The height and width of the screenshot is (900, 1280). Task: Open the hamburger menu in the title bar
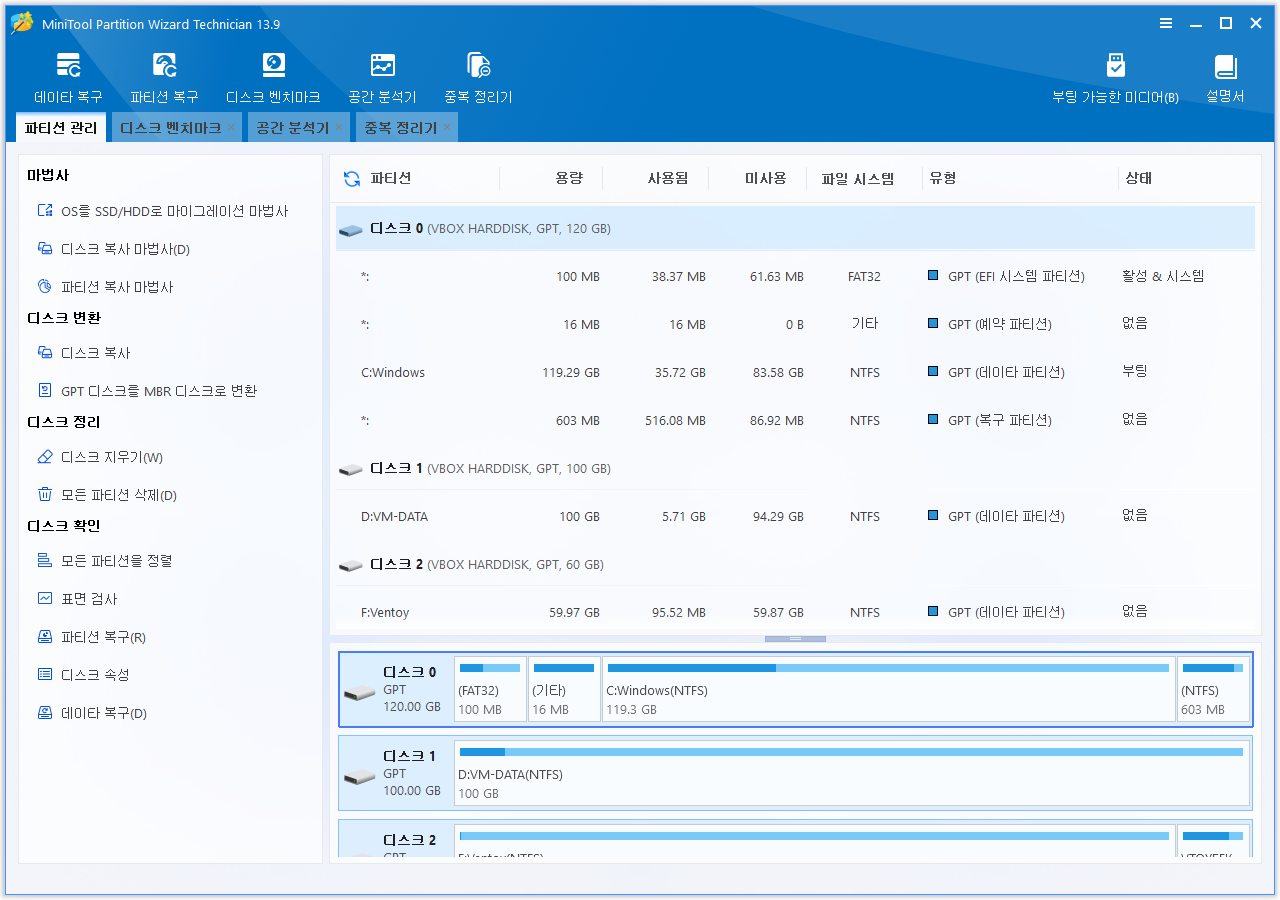(1166, 23)
